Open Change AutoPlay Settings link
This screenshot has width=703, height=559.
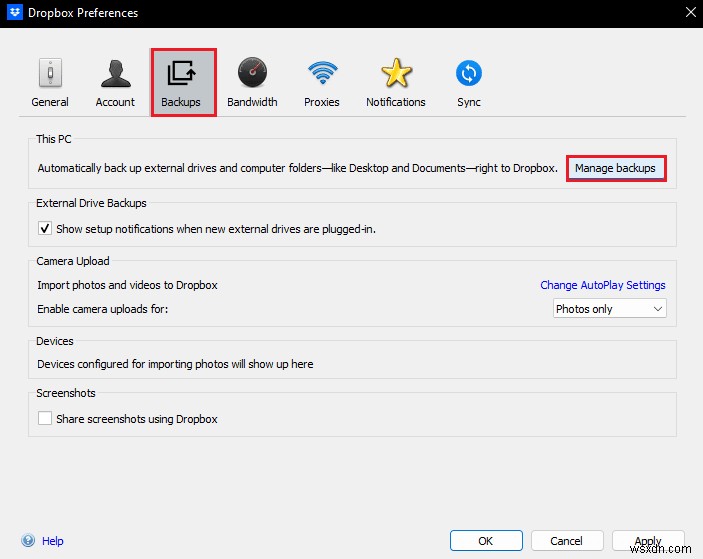tap(603, 285)
